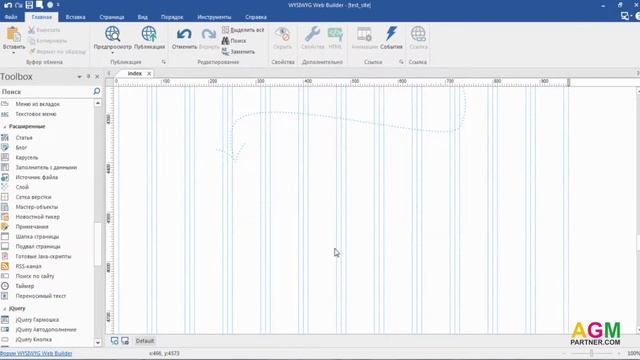
Task: Open the Файл menu
Action: click(x=11, y=17)
